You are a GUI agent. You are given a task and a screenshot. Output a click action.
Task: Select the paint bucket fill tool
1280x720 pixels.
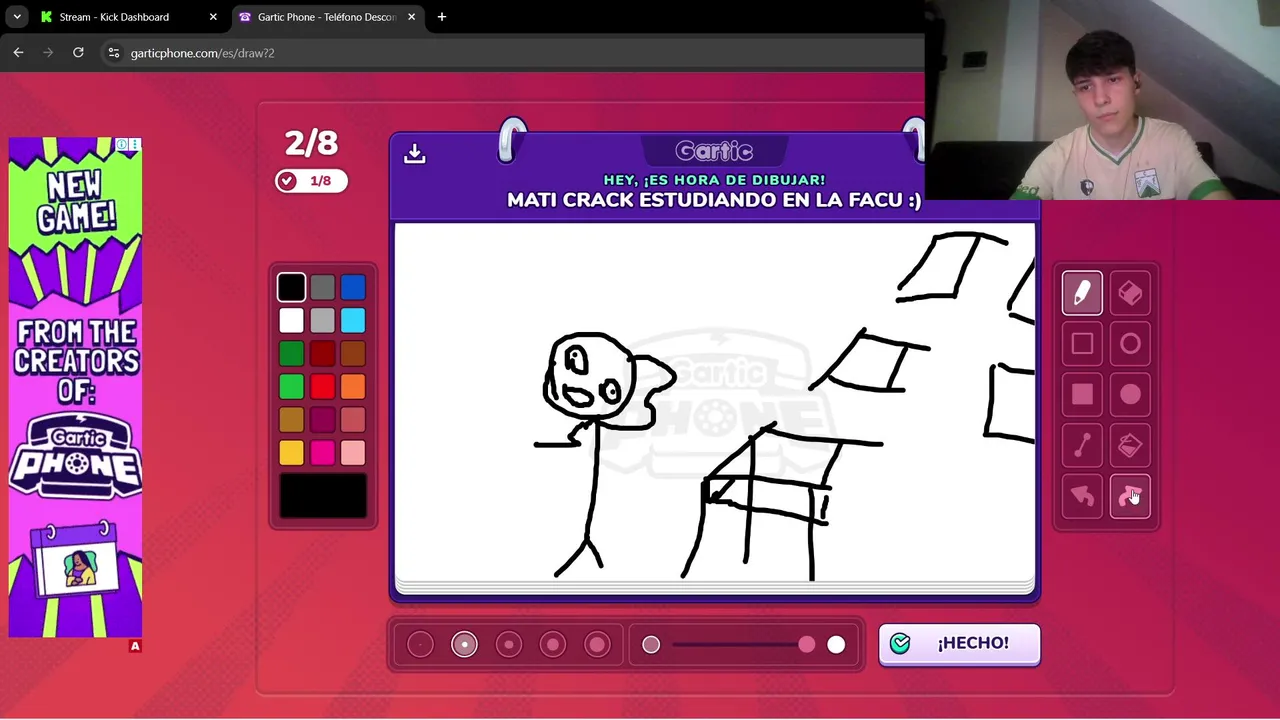(x=1130, y=446)
